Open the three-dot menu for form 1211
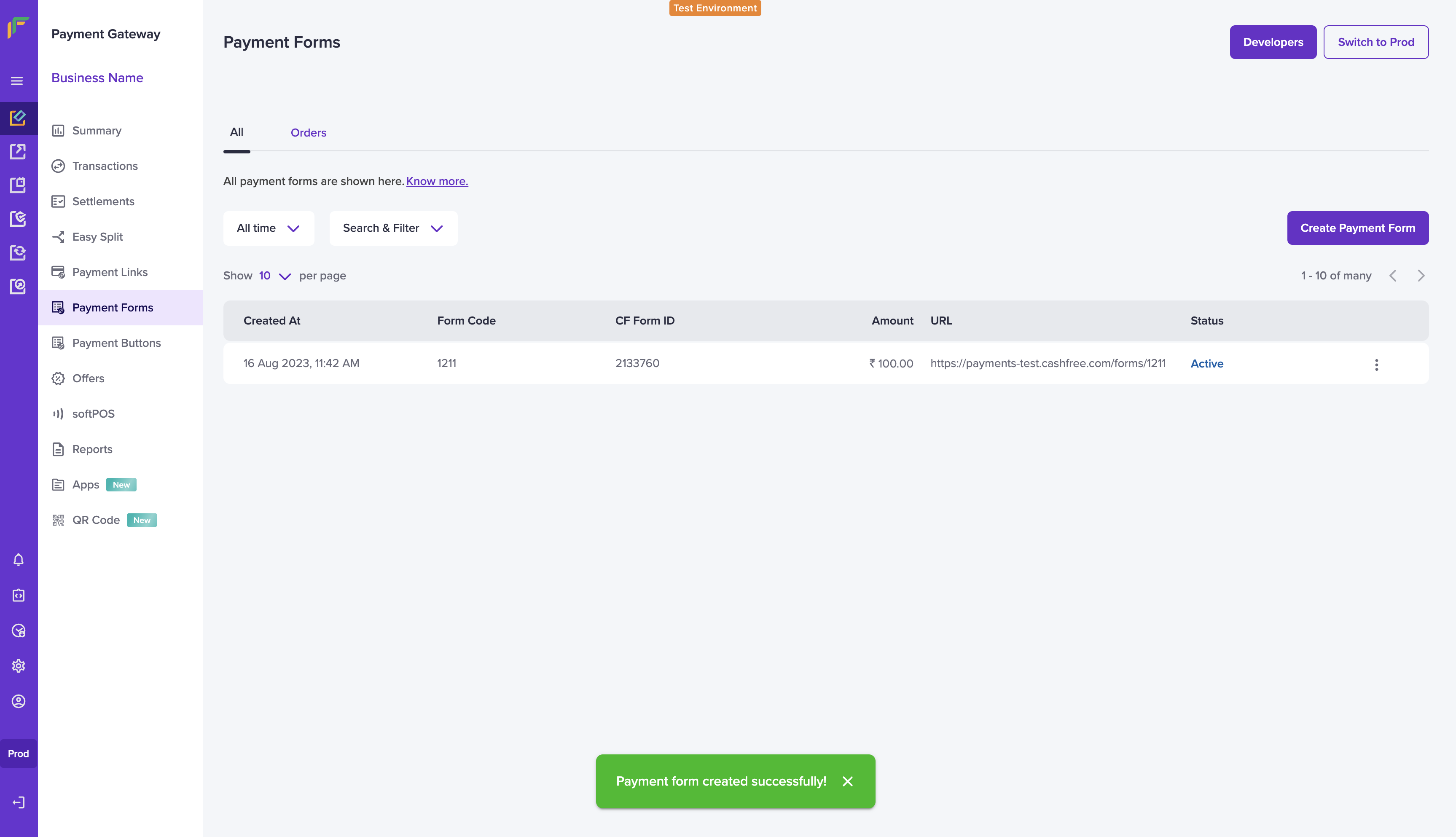The image size is (1456, 837). coord(1376,365)
